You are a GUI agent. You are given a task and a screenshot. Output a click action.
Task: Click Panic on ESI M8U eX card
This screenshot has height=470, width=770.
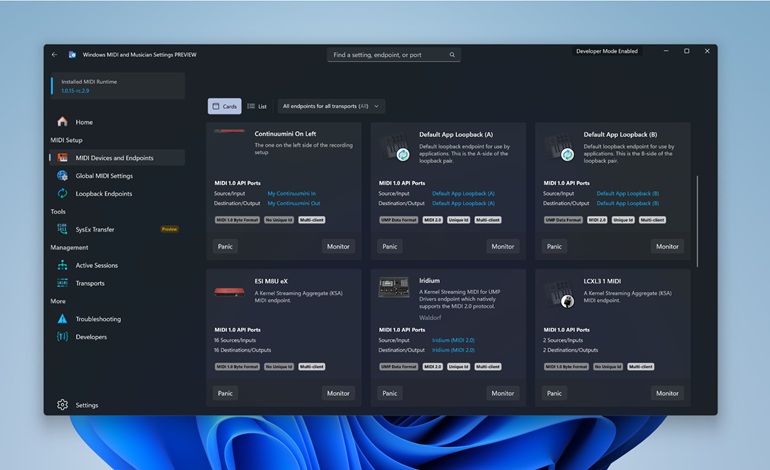point(225,393)
